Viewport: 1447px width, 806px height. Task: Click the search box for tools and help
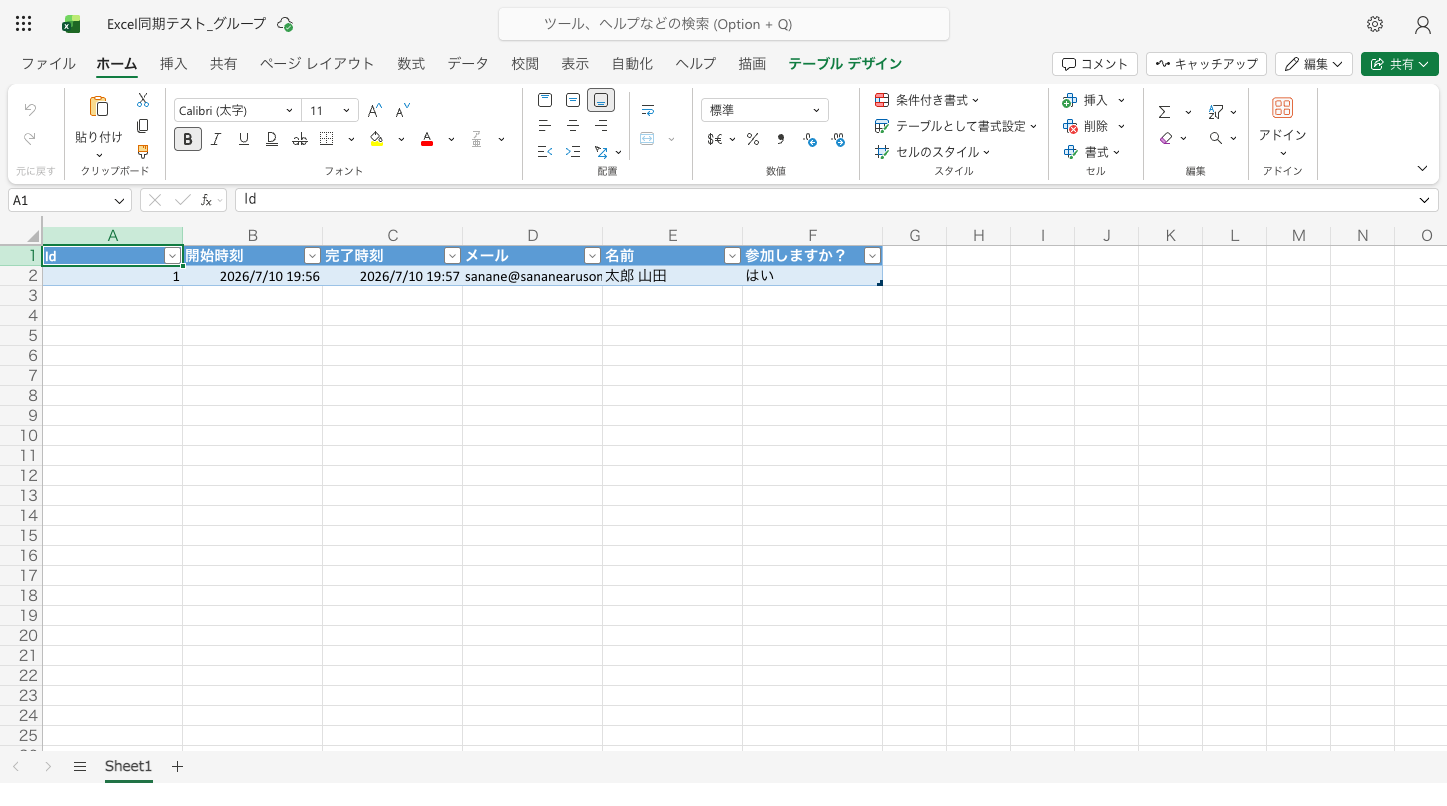click(x=724, y=24)
